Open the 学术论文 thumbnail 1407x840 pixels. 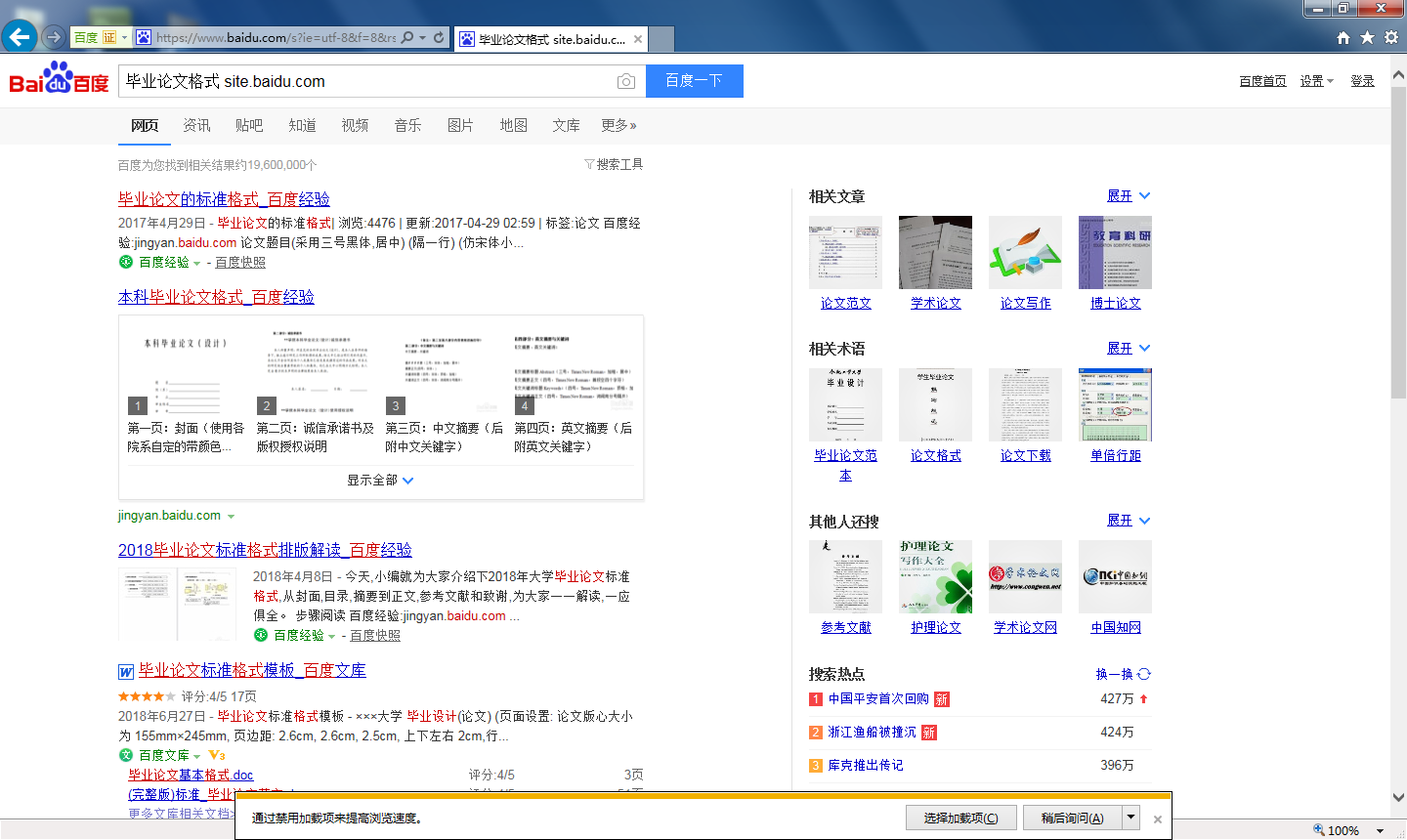tap(935, 252)
